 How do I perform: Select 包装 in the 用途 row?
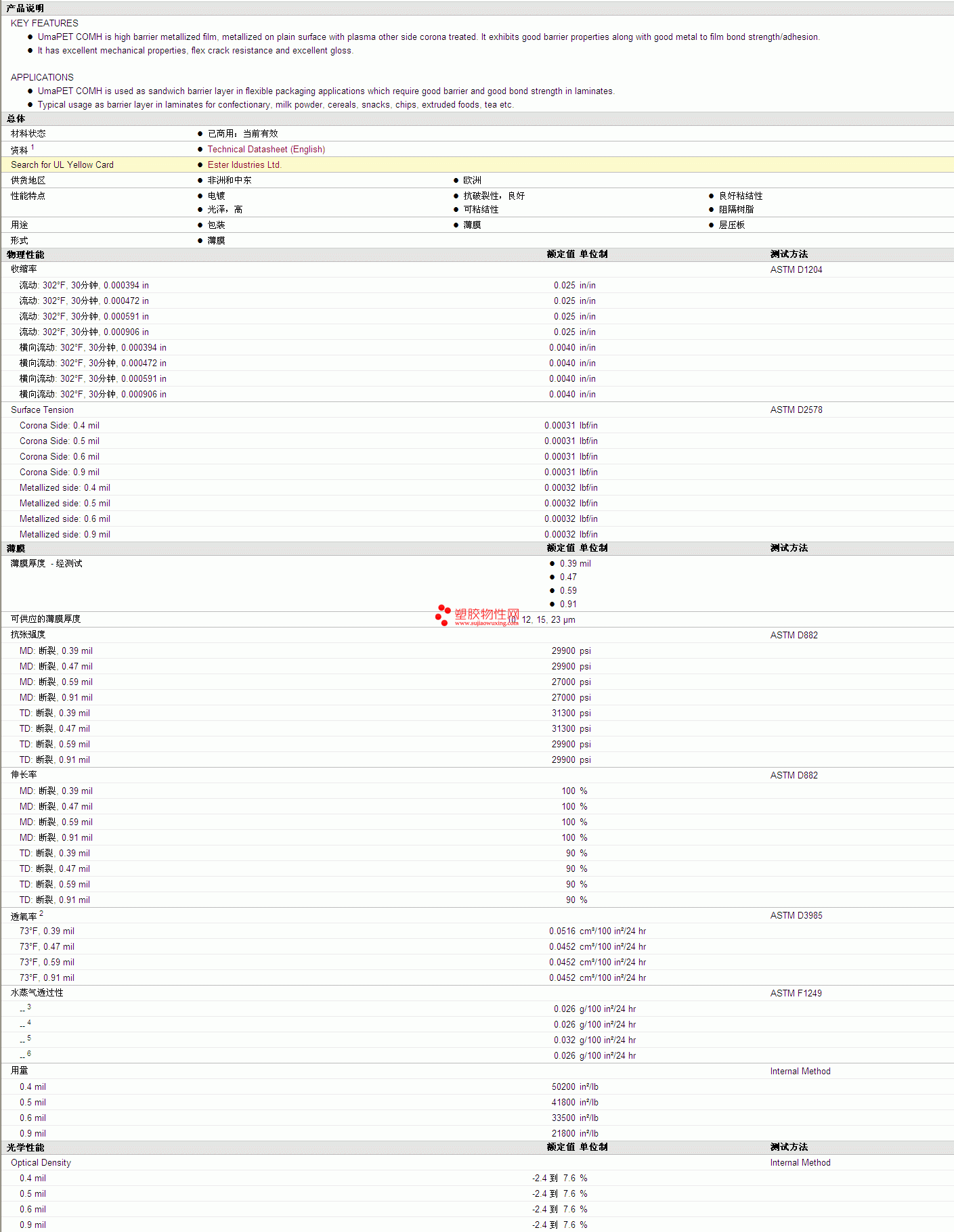pyautogui.click(x=216, y=225)
